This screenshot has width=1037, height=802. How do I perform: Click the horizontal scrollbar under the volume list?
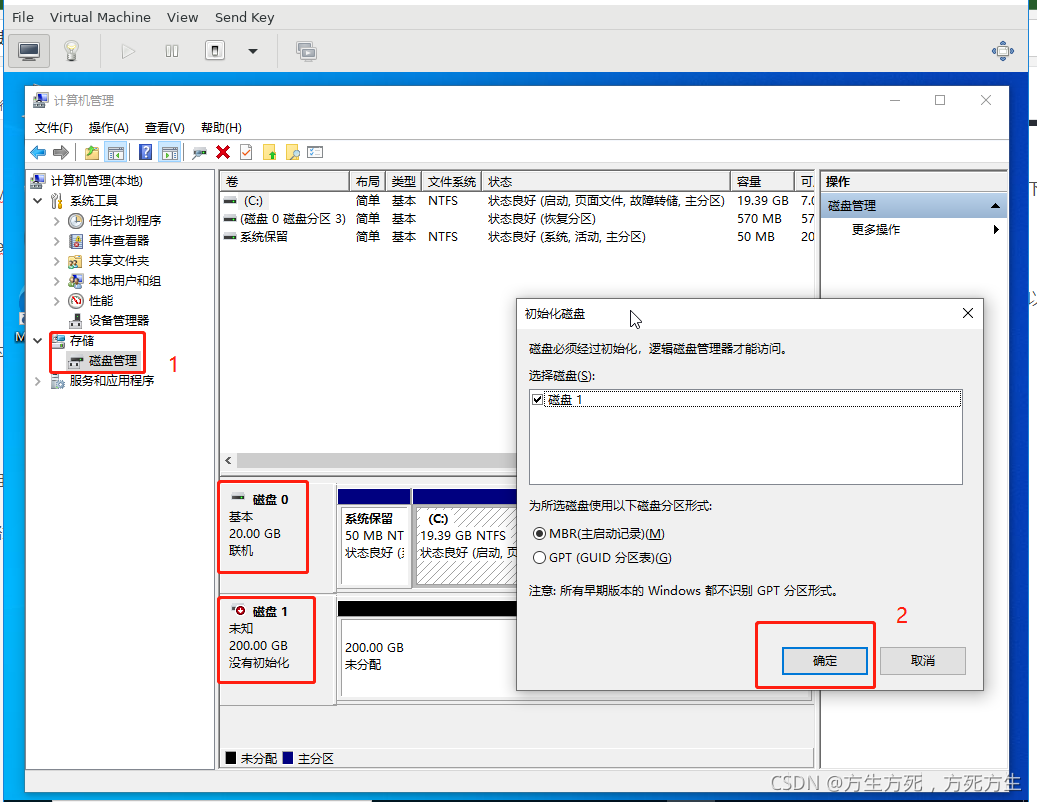click(370, 461)
